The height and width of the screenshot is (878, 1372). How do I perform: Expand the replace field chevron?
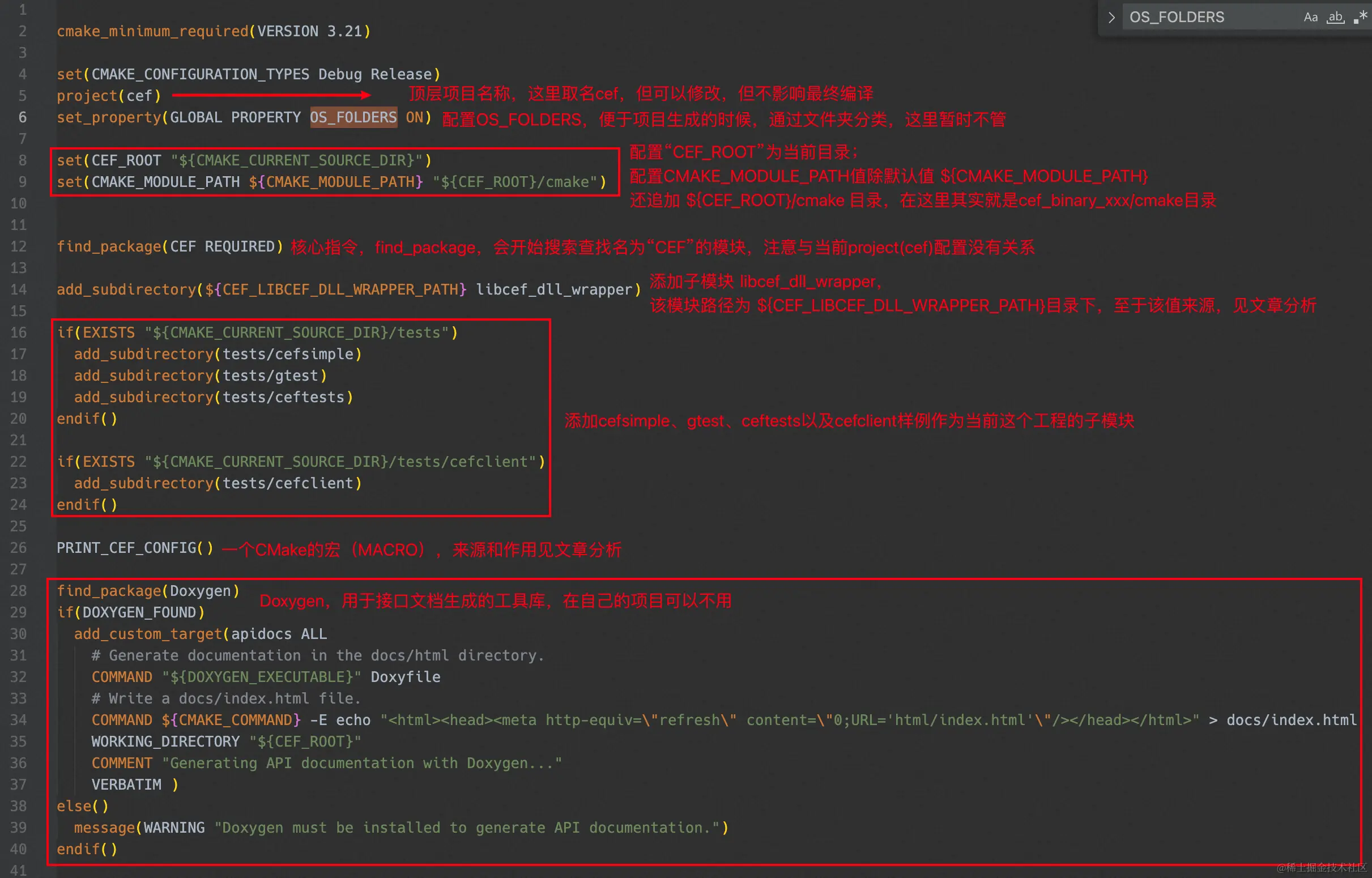[x=1111, y=17]
